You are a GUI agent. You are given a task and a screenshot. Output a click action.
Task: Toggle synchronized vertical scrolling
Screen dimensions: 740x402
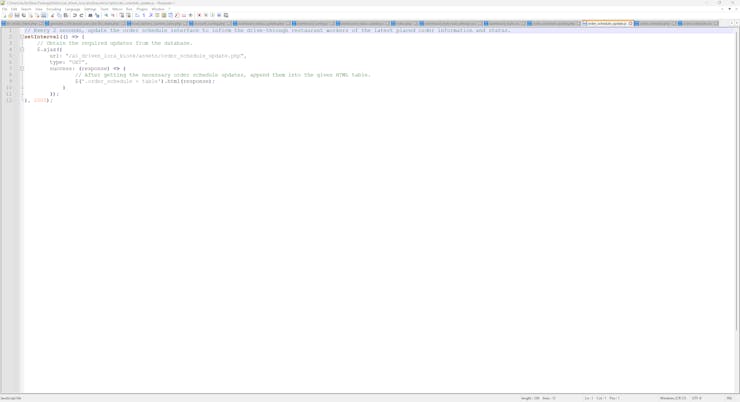pos(121,15)
